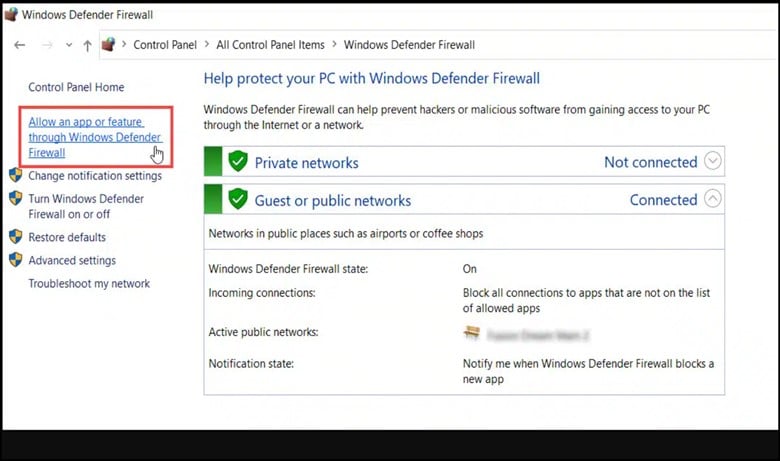Expand chevron after Control Panel breadcrumb
The image size is (780, 461).
click(x=206, y=44)
